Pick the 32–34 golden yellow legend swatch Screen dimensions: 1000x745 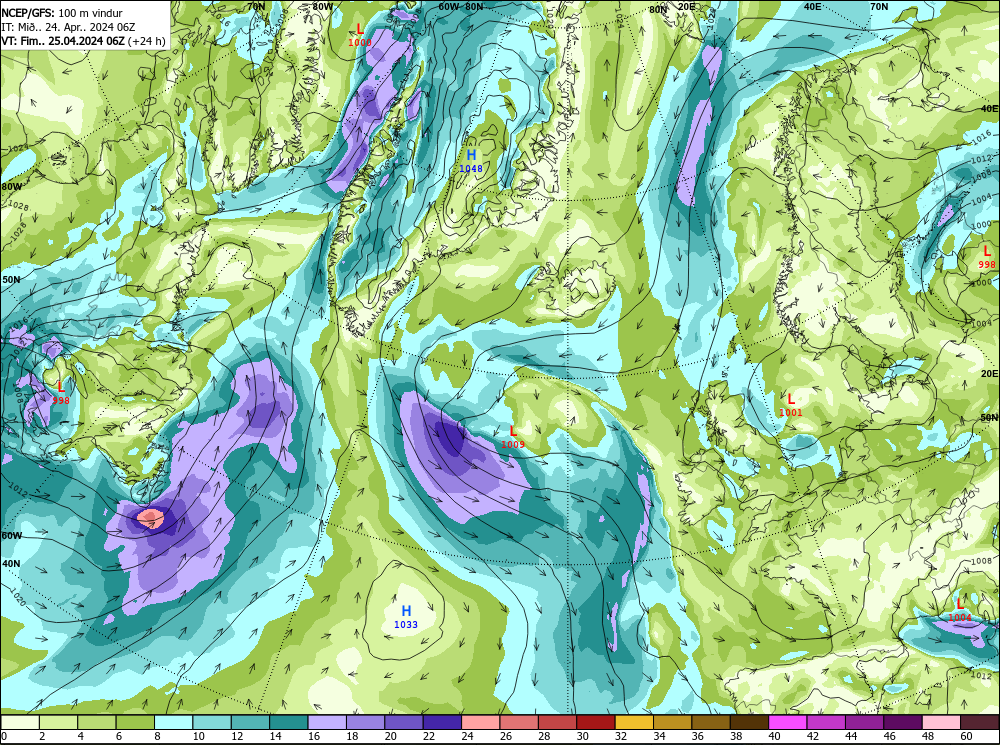[635, 722]
